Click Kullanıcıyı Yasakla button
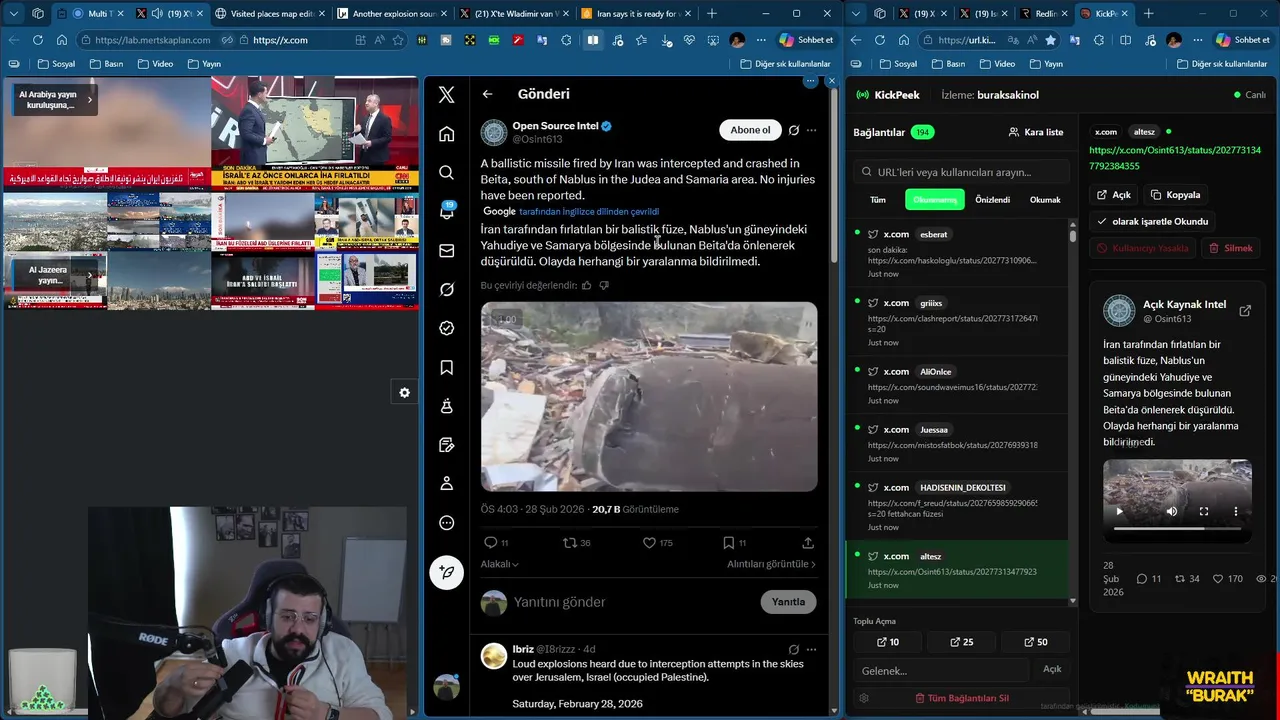 click(1143, 248)
